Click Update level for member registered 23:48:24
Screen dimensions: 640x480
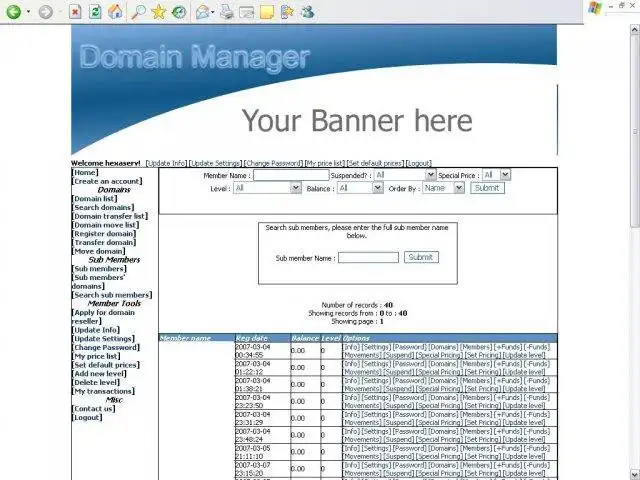click(x=524, y=440)
